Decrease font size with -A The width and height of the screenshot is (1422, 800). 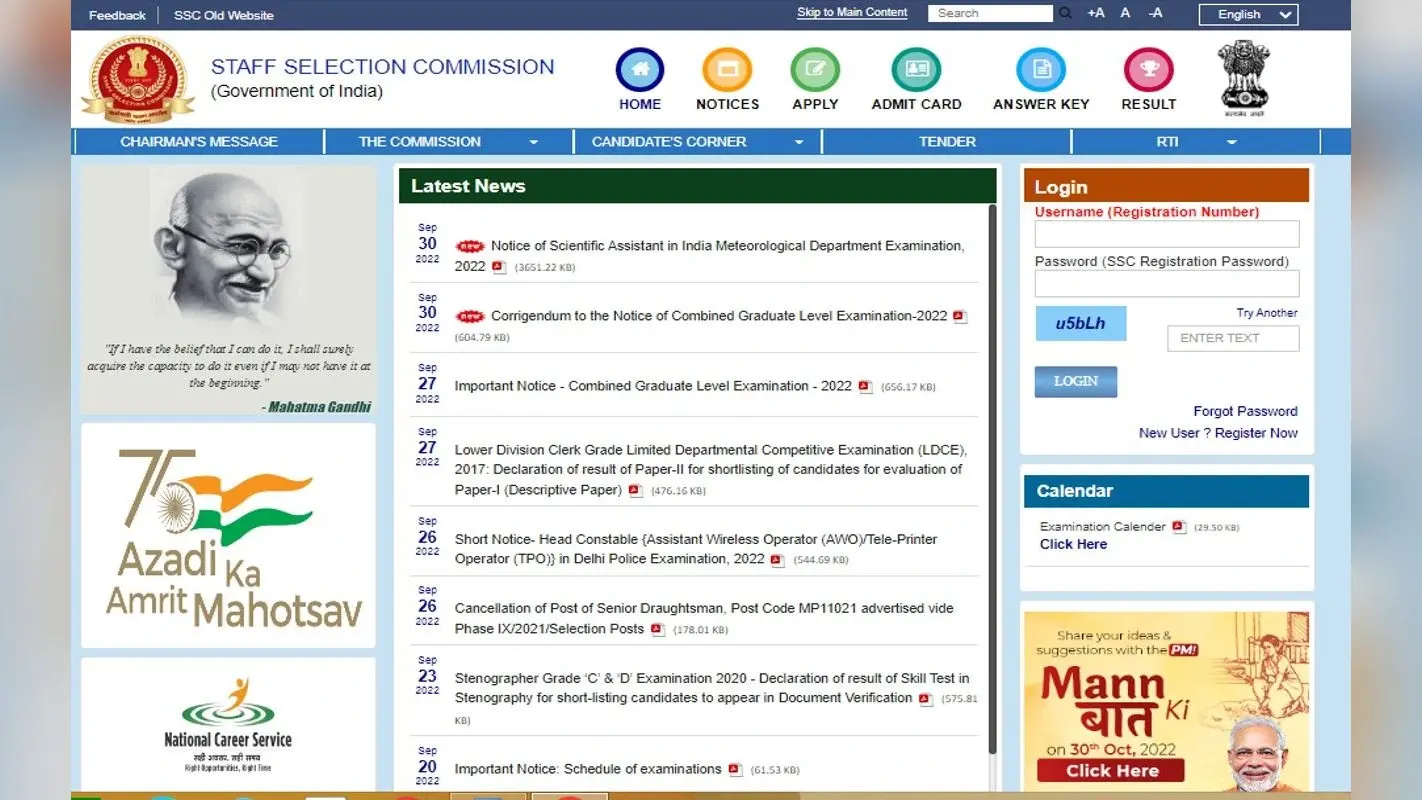(1155, 13)
